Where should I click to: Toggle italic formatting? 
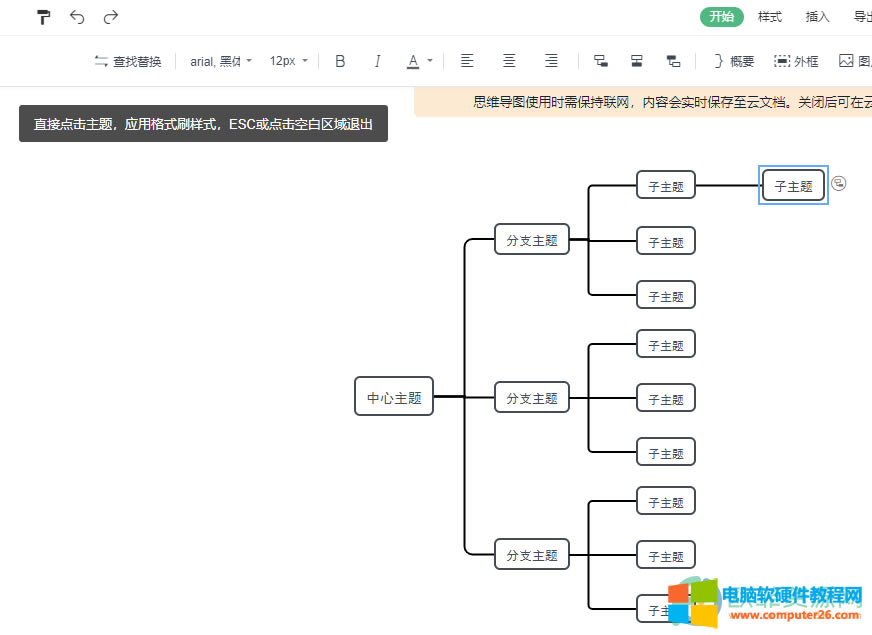point(377,61)
